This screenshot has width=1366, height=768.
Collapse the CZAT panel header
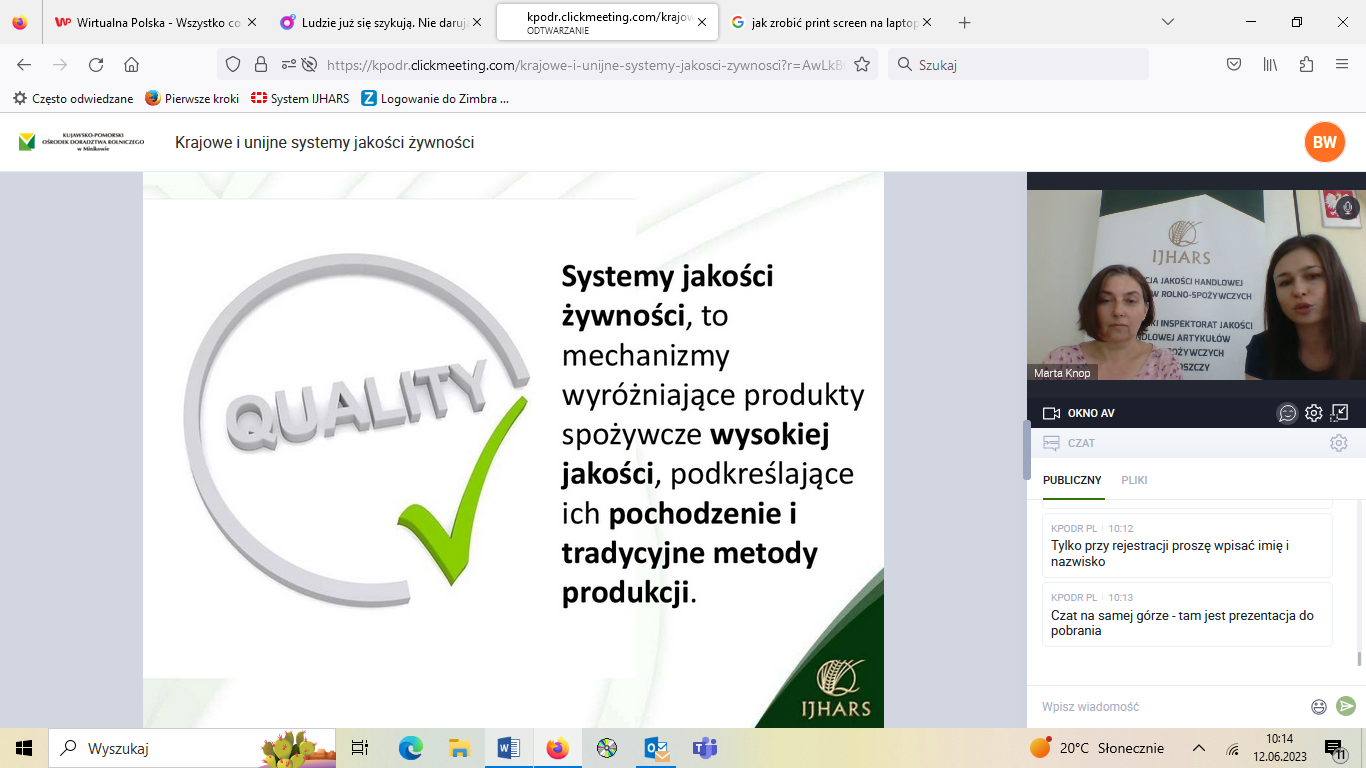point(1069,443)
